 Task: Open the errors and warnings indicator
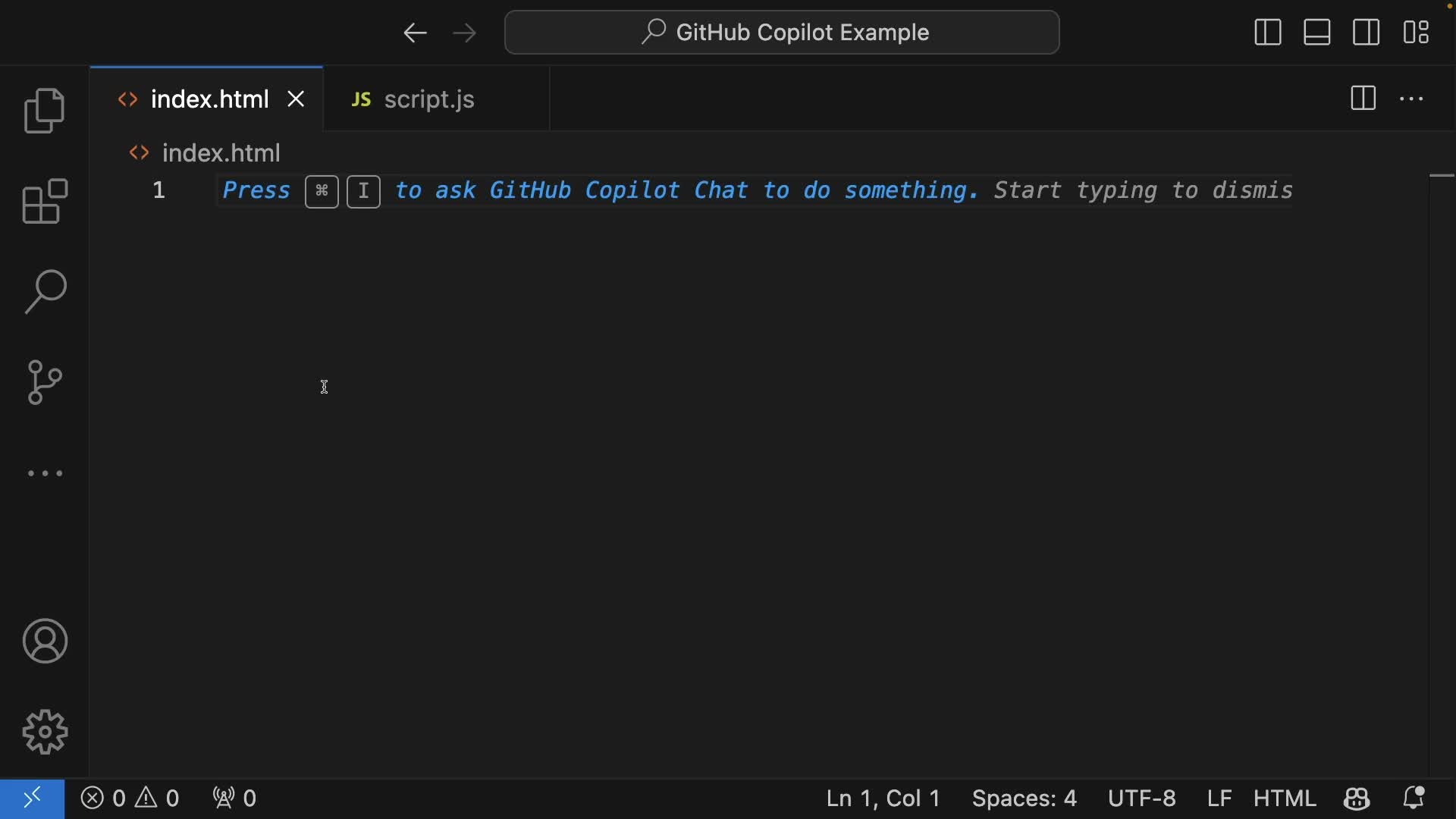tap(130, 798)
